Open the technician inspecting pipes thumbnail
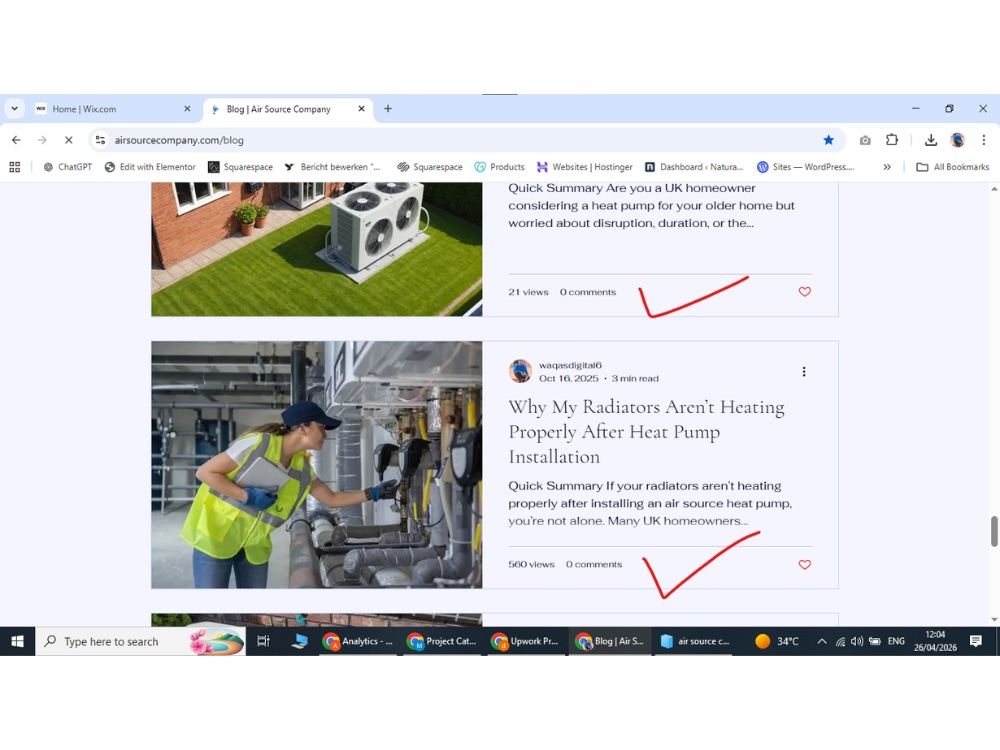The image size is (1000, 750). coord(317,465)
